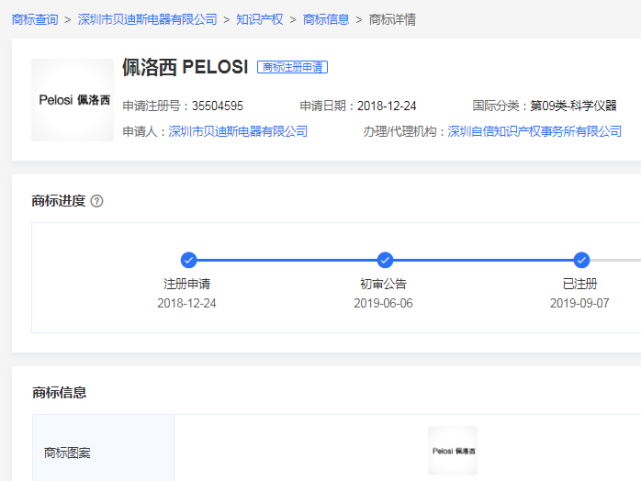The height and width of the screenshot is (481, 641).
Task: Open agency link 深圳自信知识产权事务所
Action: click(x=535, y=131)
